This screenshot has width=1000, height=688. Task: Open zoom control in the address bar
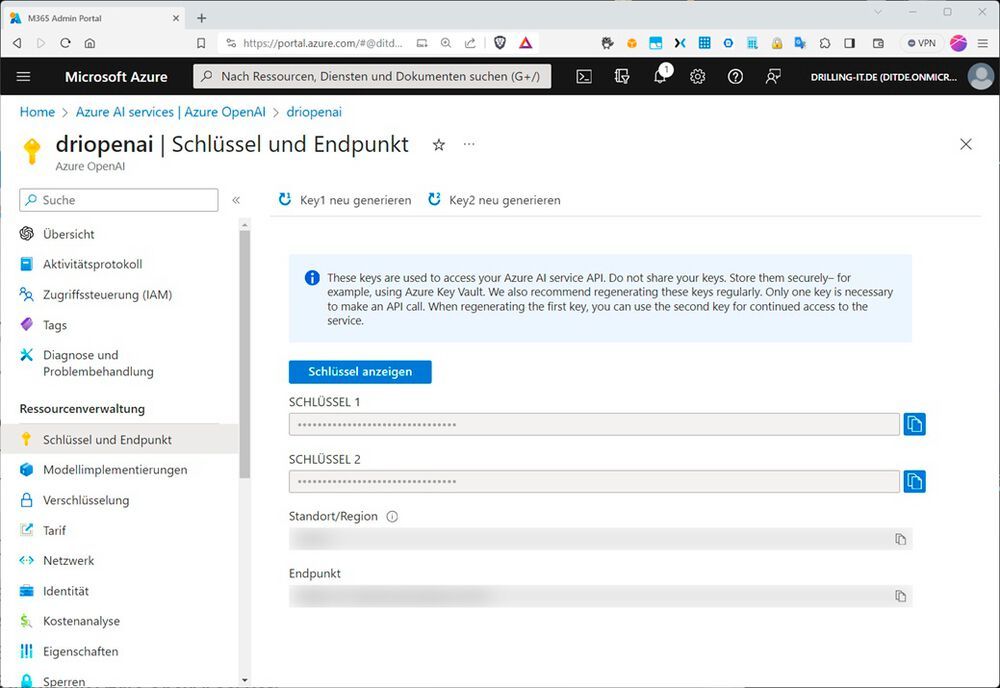pos(446,43)
